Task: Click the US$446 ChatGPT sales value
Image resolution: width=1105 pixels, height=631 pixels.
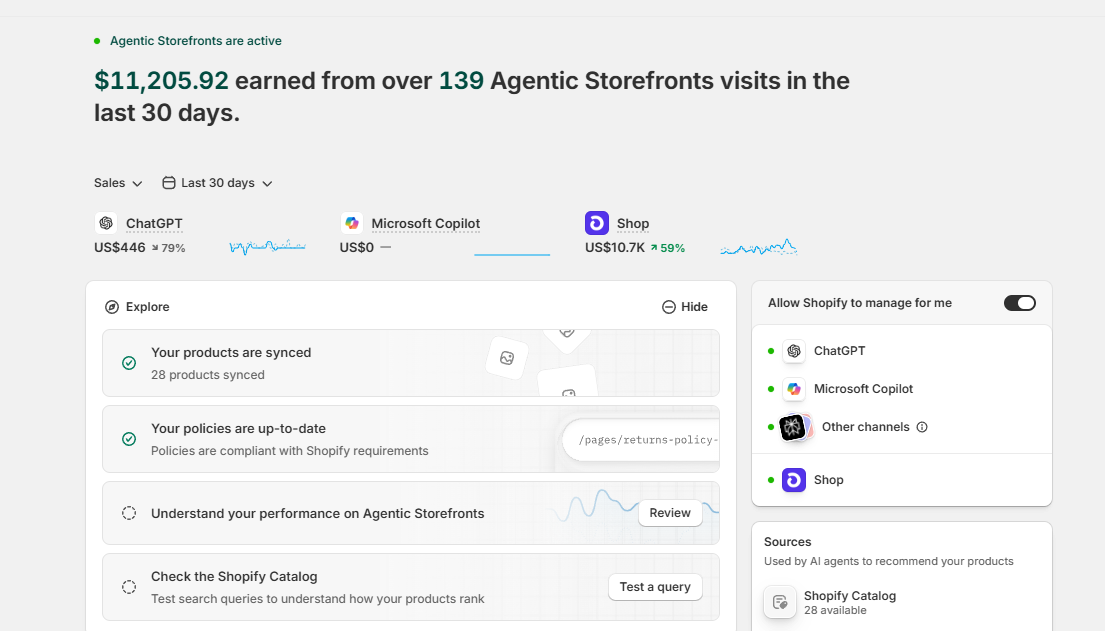Action: pos(120,248)
